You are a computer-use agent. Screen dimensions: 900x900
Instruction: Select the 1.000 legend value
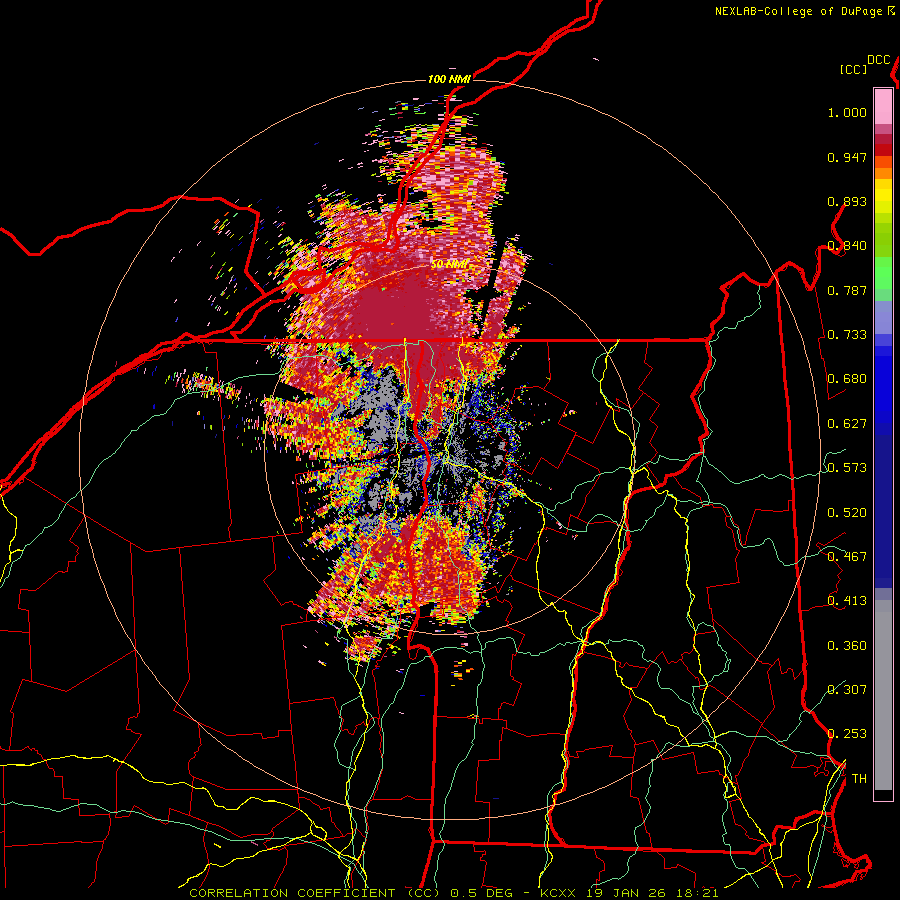(x=847, y=112)
